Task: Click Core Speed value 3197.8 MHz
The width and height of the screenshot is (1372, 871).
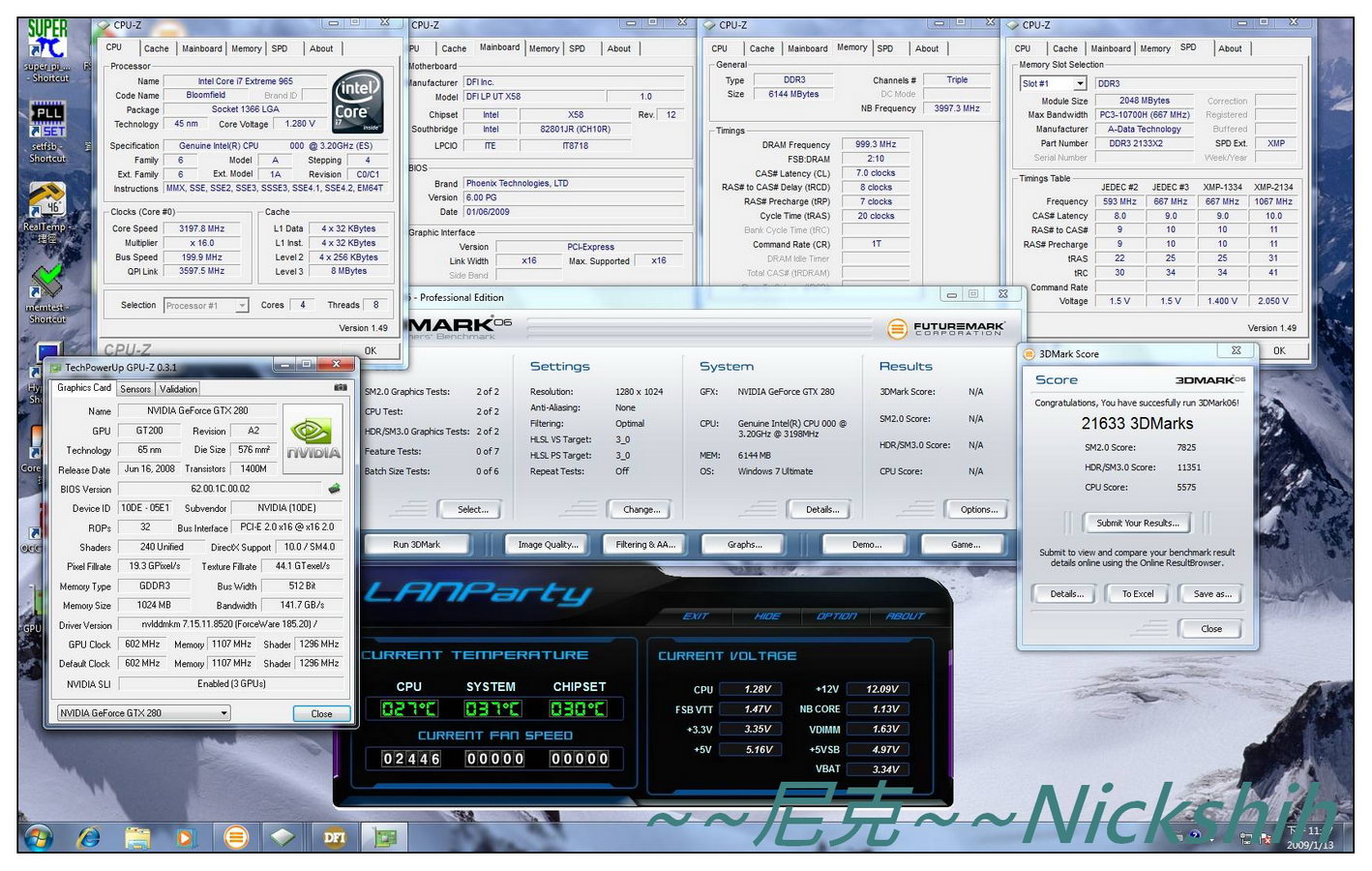Action: [201, 229]
